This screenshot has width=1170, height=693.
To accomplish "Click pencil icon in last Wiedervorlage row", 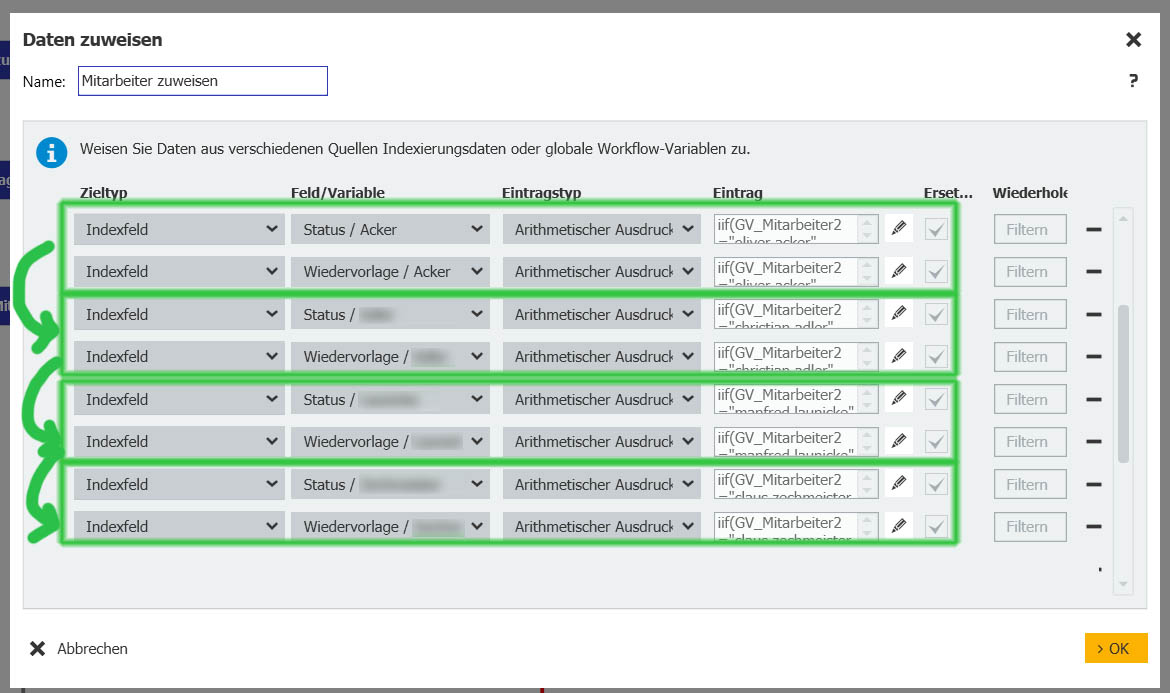I will point(899,526).
